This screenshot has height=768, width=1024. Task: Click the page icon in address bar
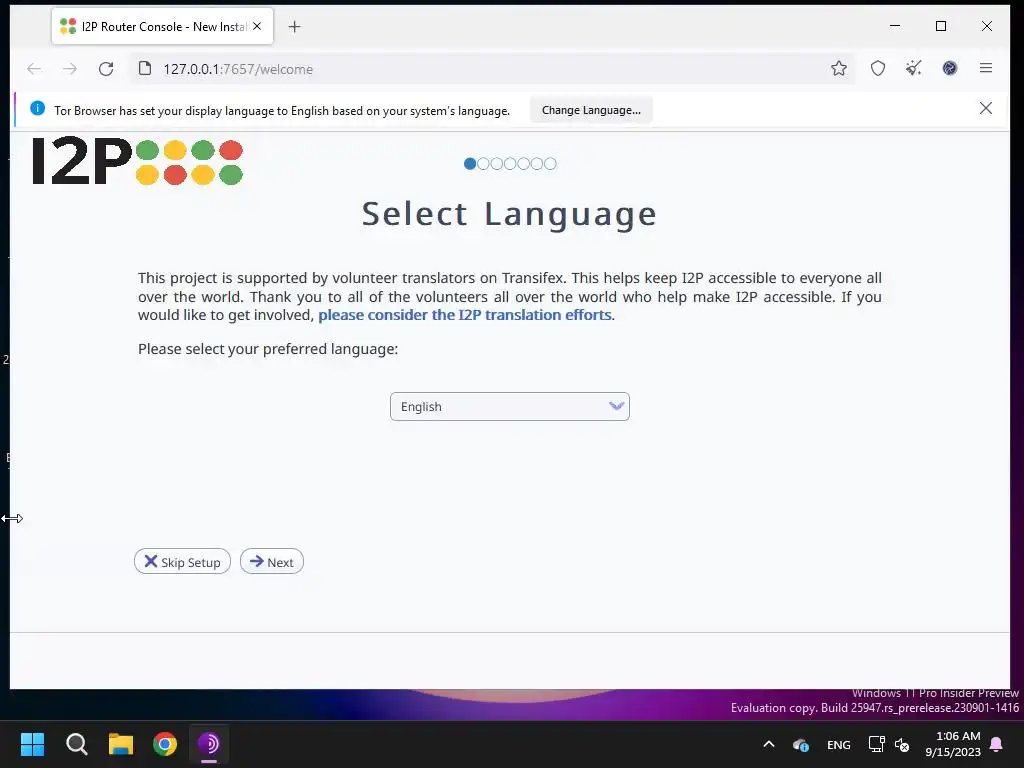[x=145, y=69]
